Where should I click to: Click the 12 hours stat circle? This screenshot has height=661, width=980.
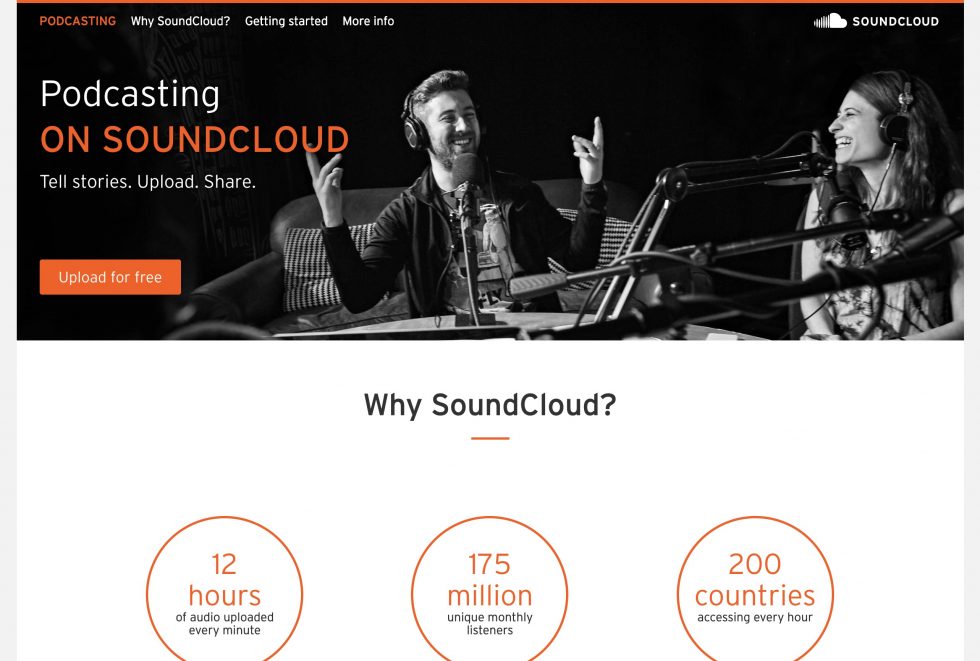tap(224, 589)
